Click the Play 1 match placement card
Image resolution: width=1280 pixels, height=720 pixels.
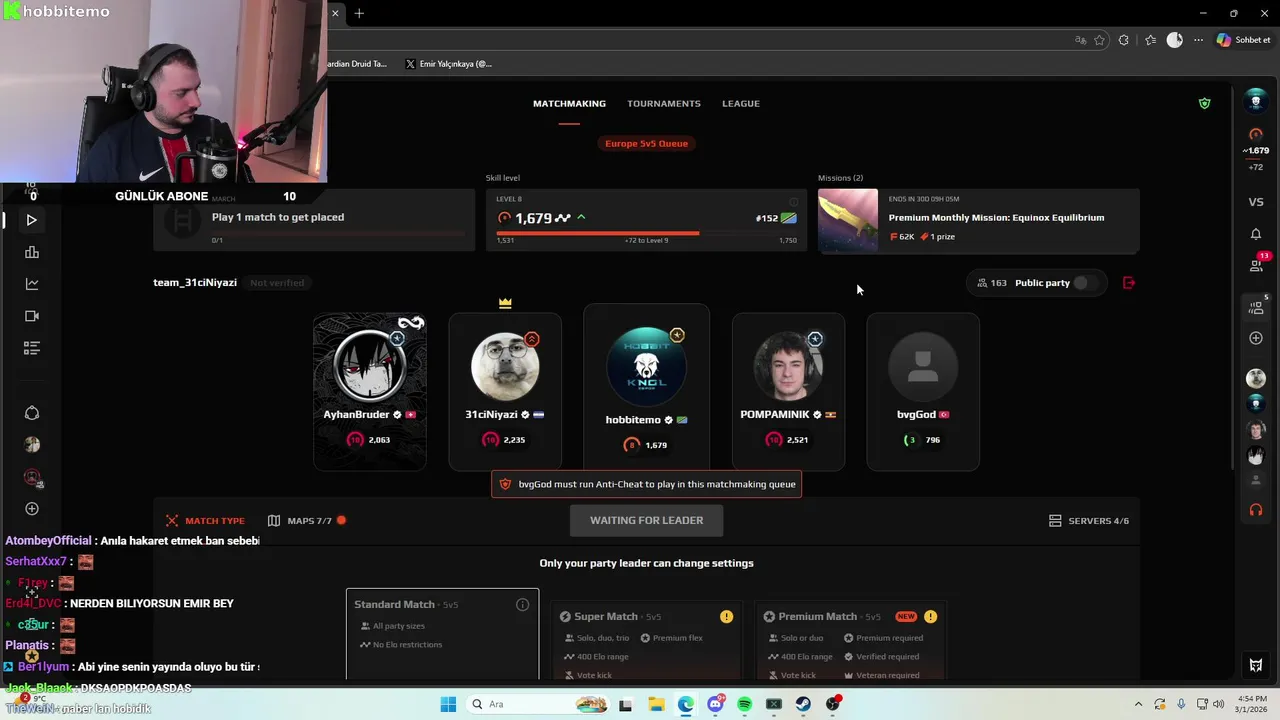(x=314, y=221)
